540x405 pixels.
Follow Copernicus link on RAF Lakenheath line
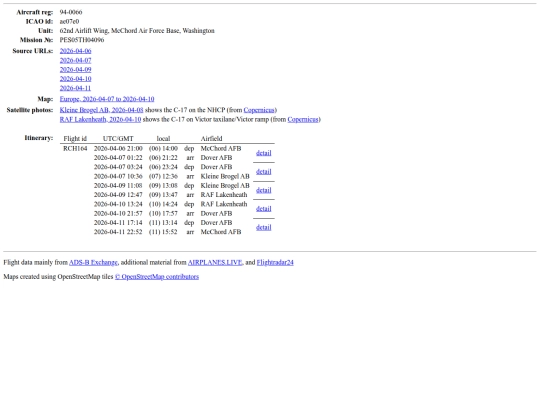point(303,120)
